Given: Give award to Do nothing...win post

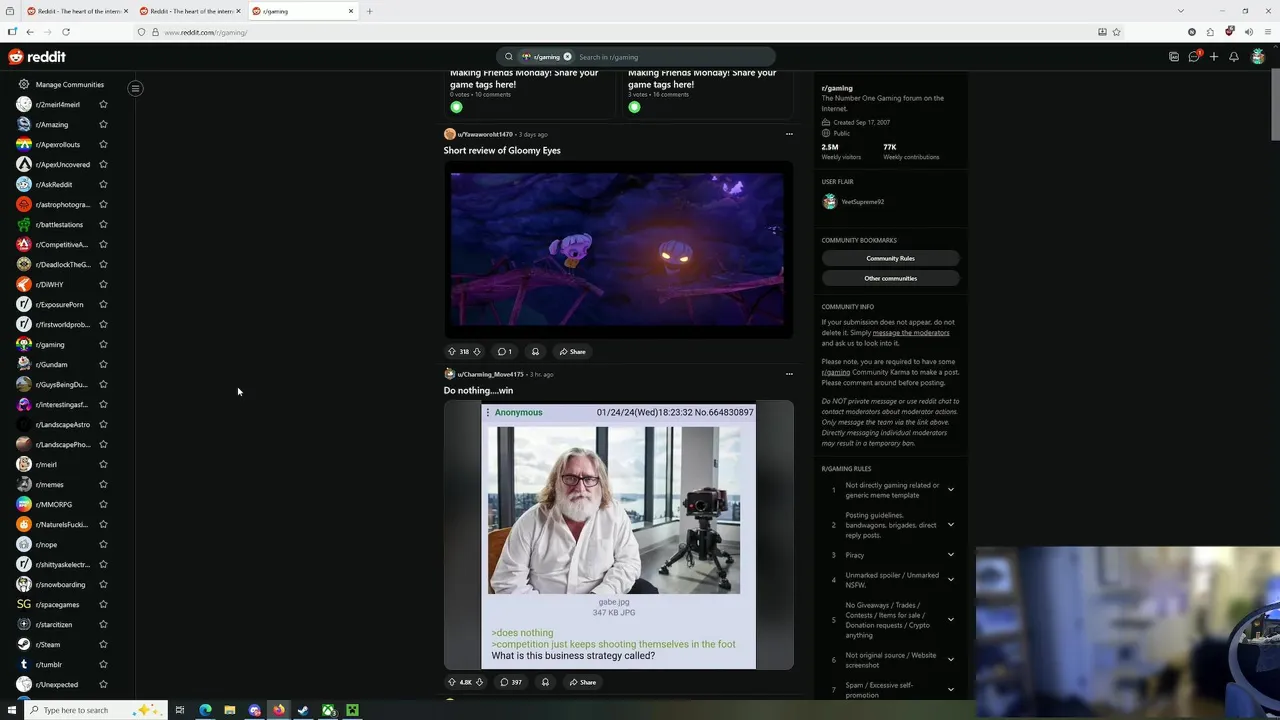Looking at the screenshot, I should tap(545, 682).
